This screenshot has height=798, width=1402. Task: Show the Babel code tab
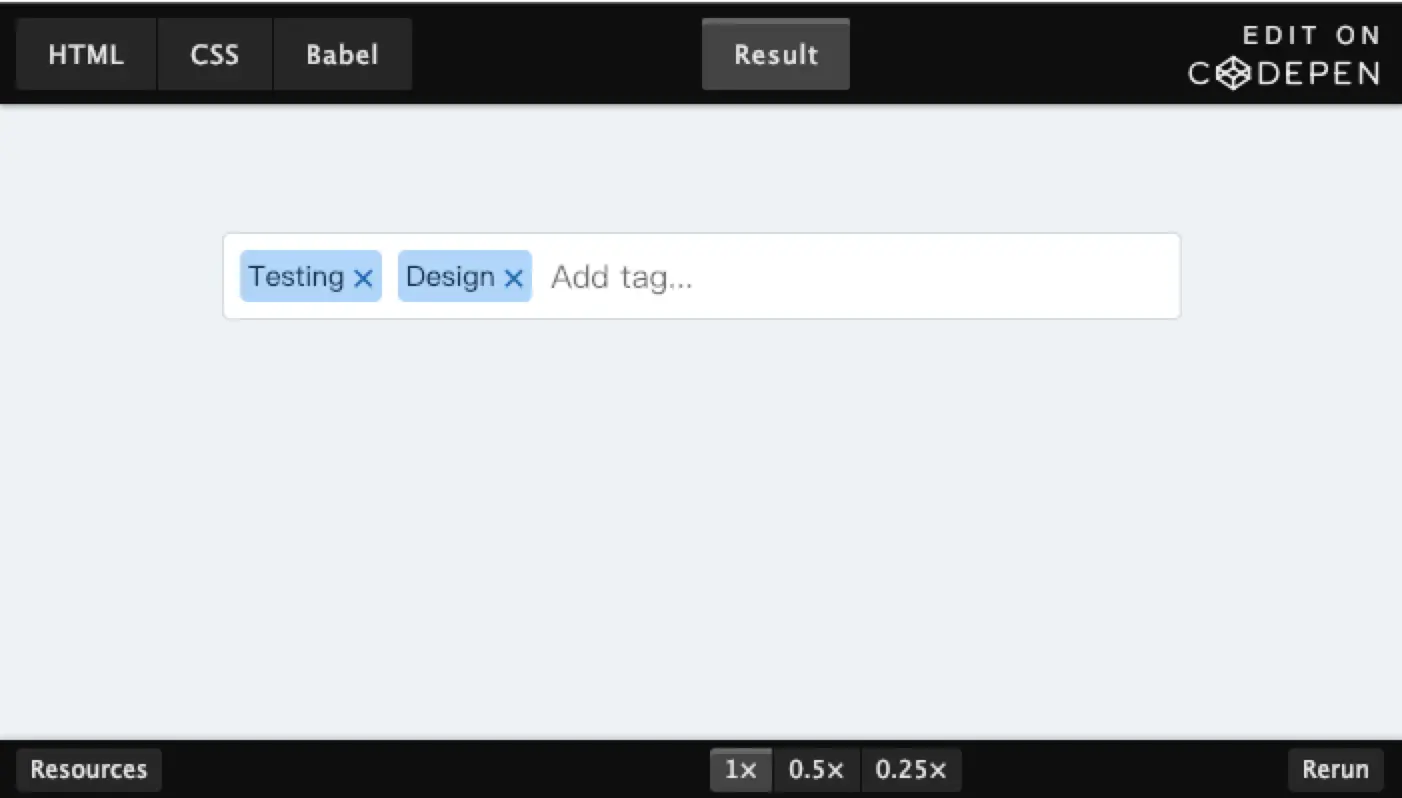click(342, 54)
